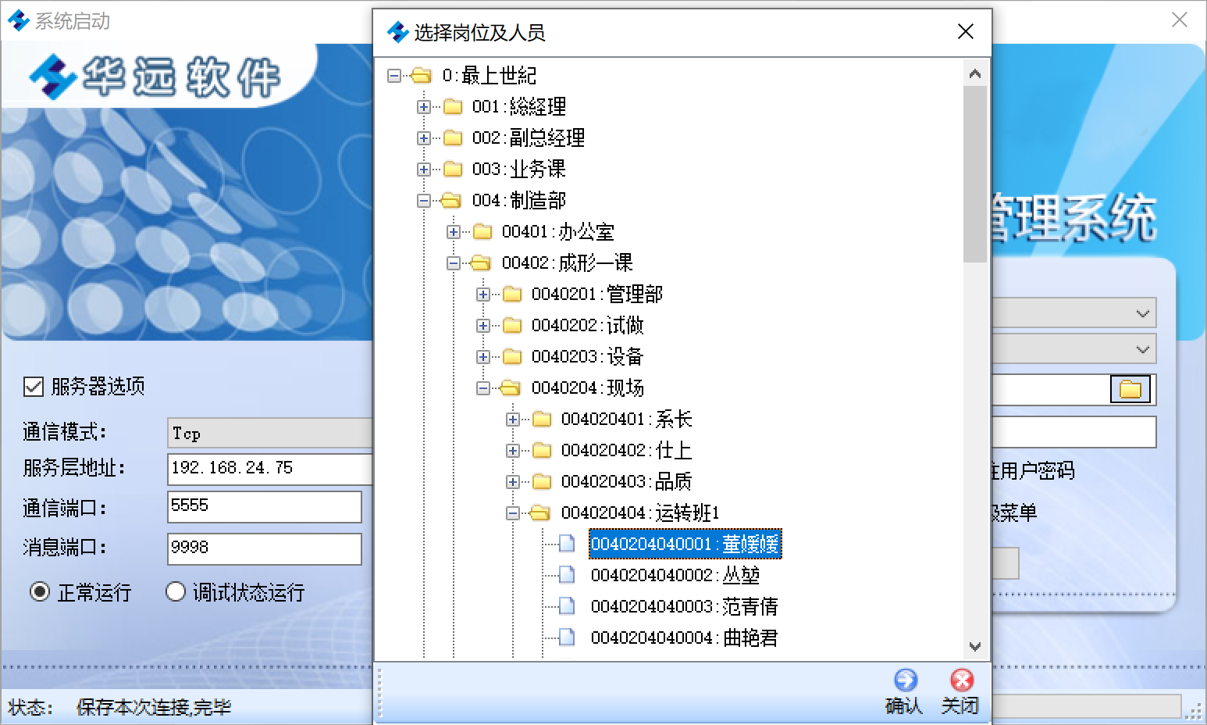Select the 调试状态运行 radio button
1207x725 pixels.
[x=176, y=592]
